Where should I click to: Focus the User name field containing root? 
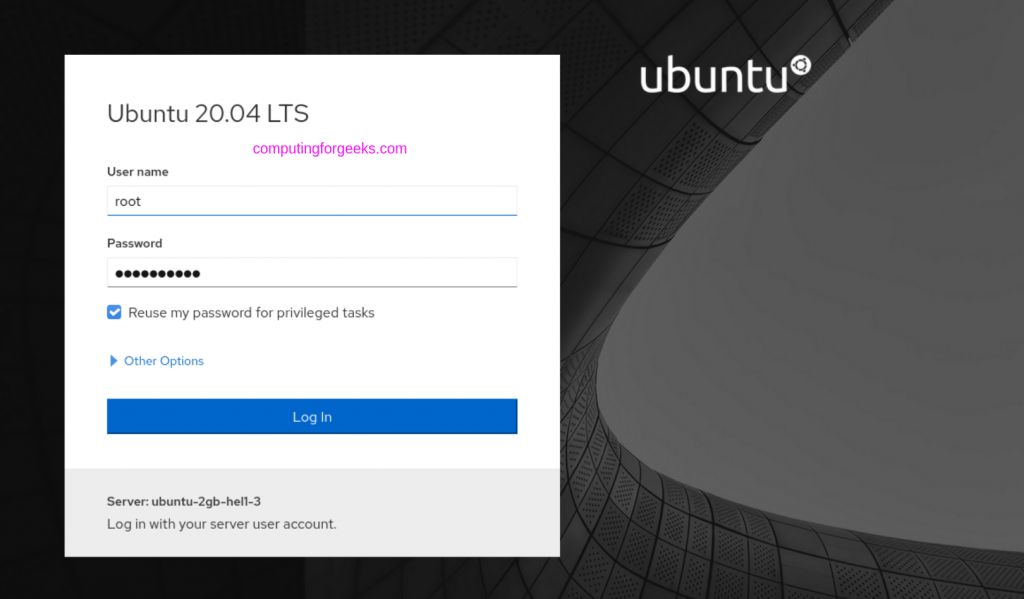click(x=311, y=200)
